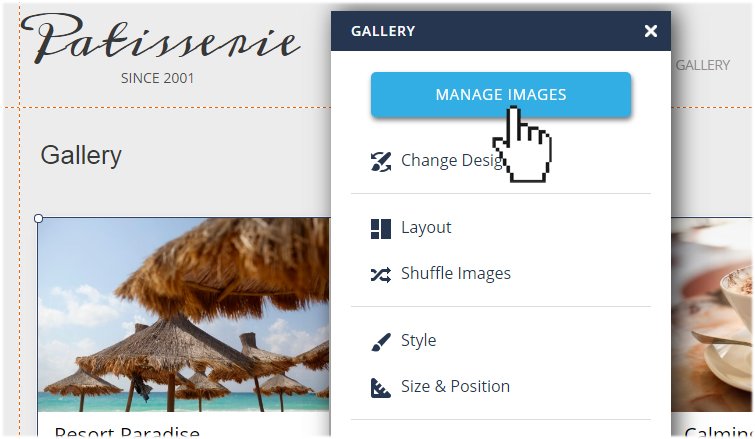
Task: Select the coffee cup gallery image
Action: click(x=712, y=315)
